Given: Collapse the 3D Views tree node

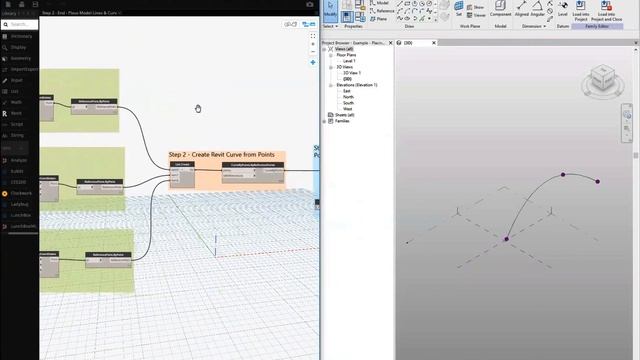Looking at the screenshot, I should pyautogui.click(x=331, y=67).
